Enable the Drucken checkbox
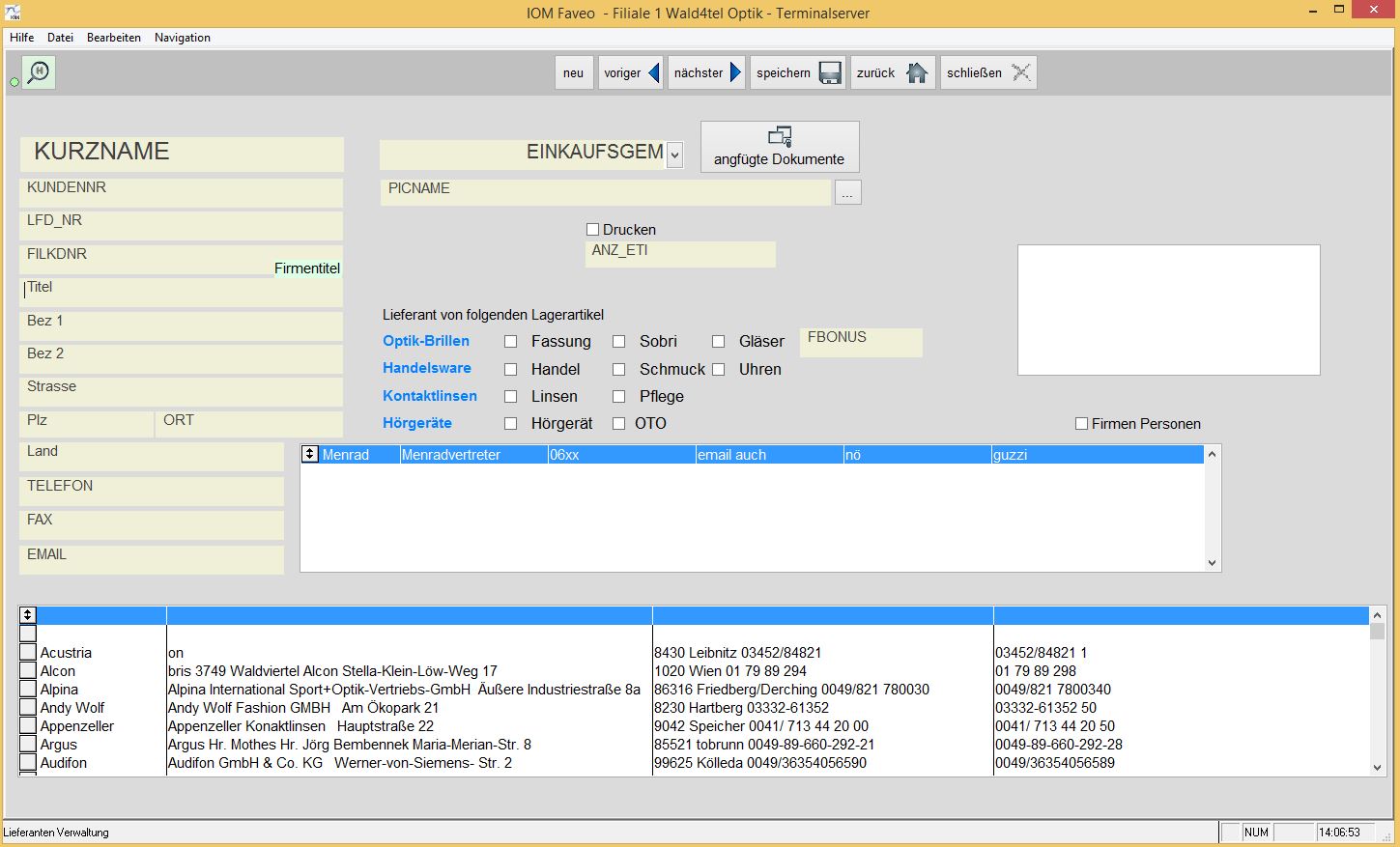 (593, 230)
